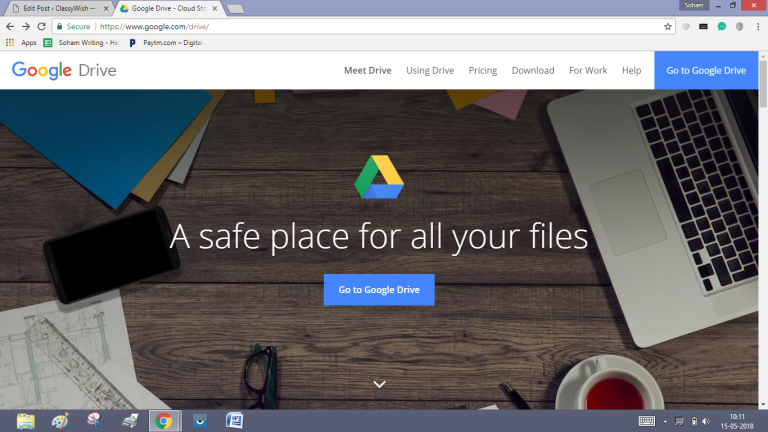Open the Download page link
768x432 pixels.
tap(533, 71)
